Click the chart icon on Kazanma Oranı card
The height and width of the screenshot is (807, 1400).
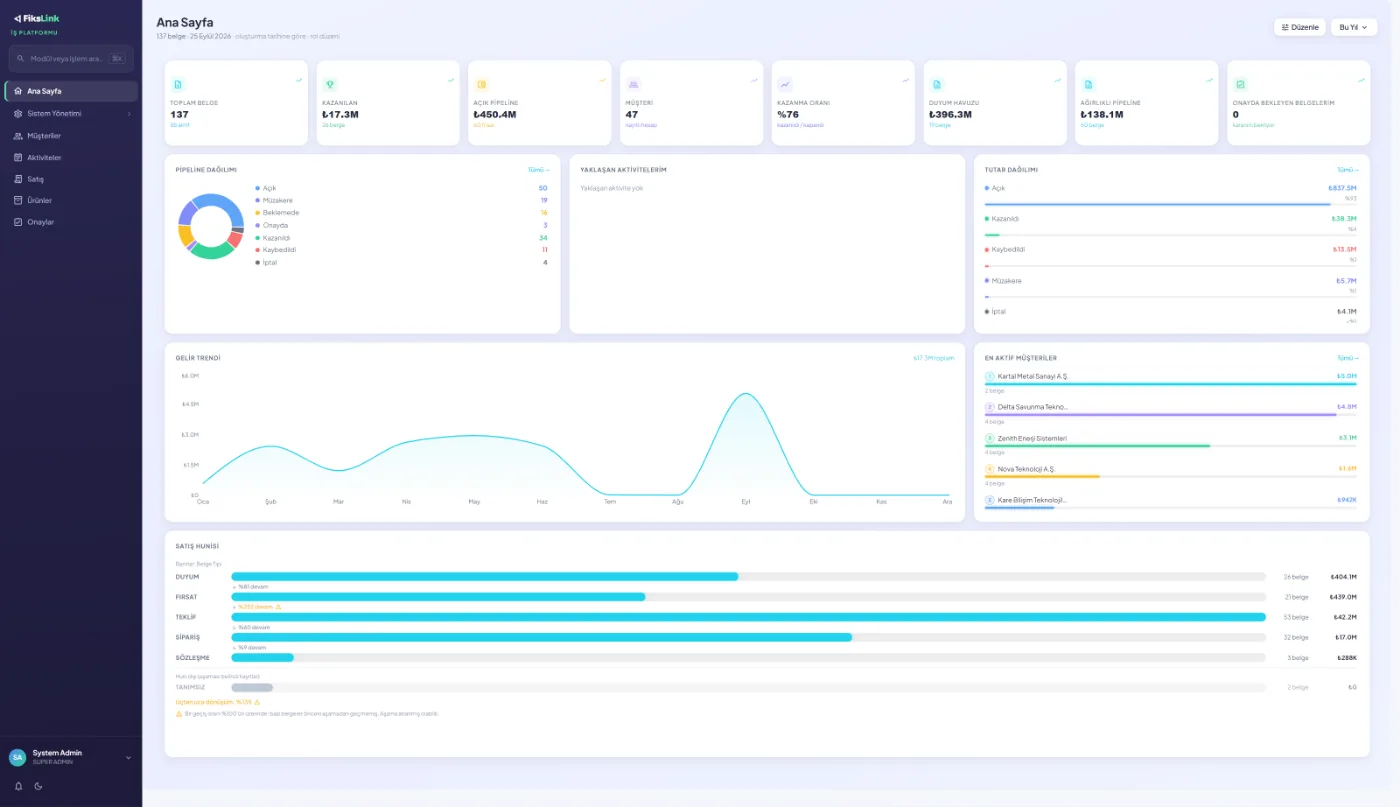pos(785,85)
